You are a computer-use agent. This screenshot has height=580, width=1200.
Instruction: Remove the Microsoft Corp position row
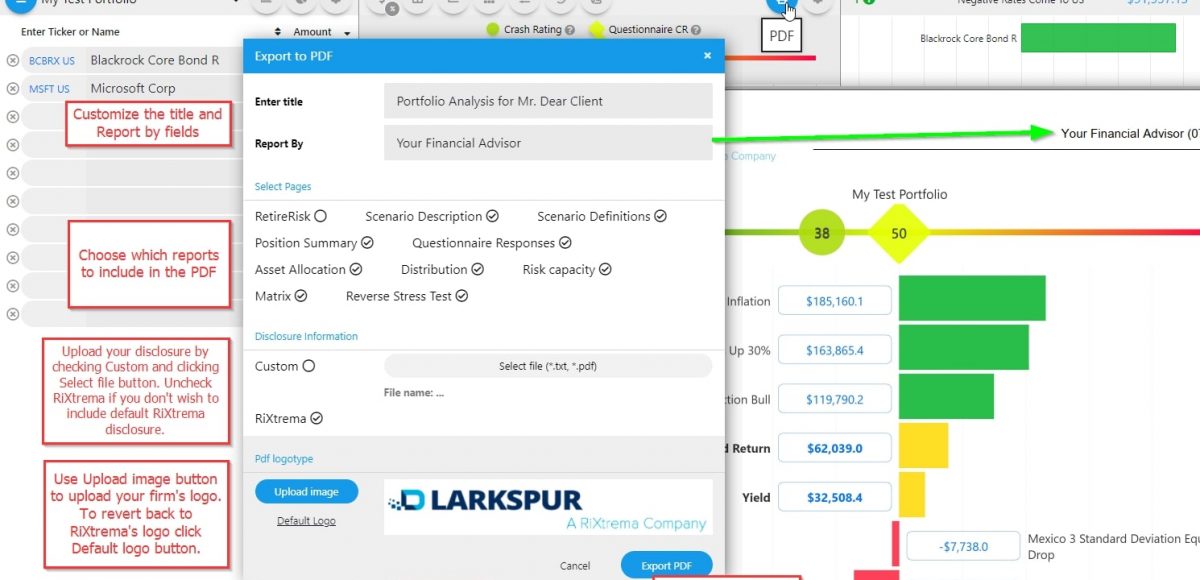point(12,89)
